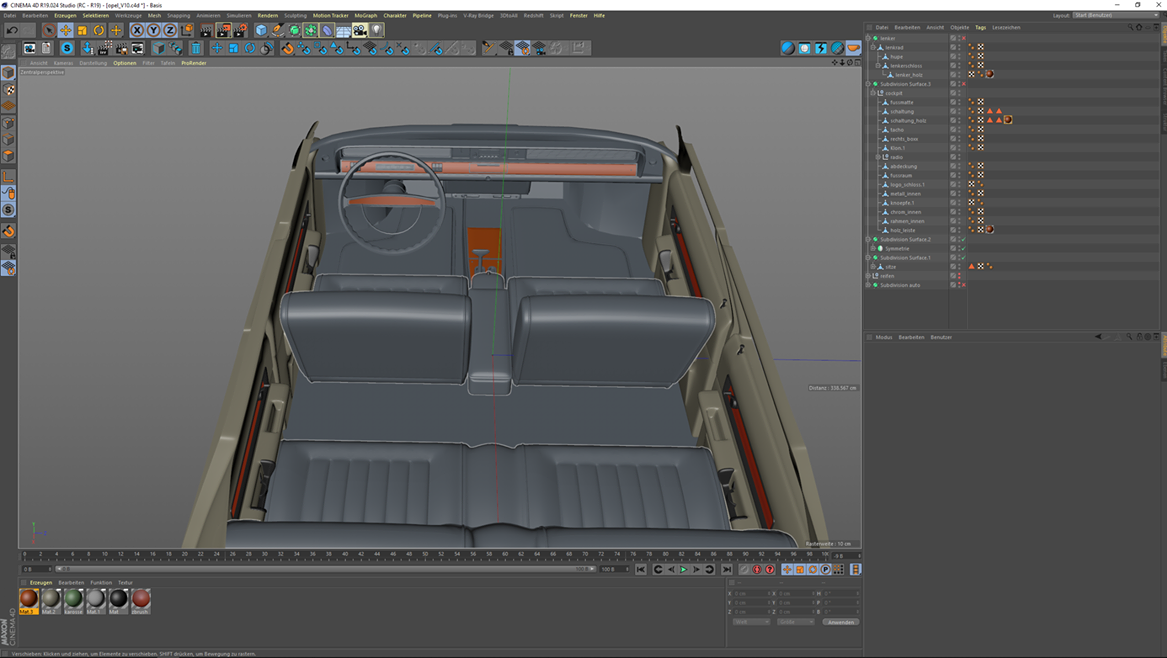Select the black Mat material swatch
This screenshot has height=658, width=1167.
click(118, 598)
